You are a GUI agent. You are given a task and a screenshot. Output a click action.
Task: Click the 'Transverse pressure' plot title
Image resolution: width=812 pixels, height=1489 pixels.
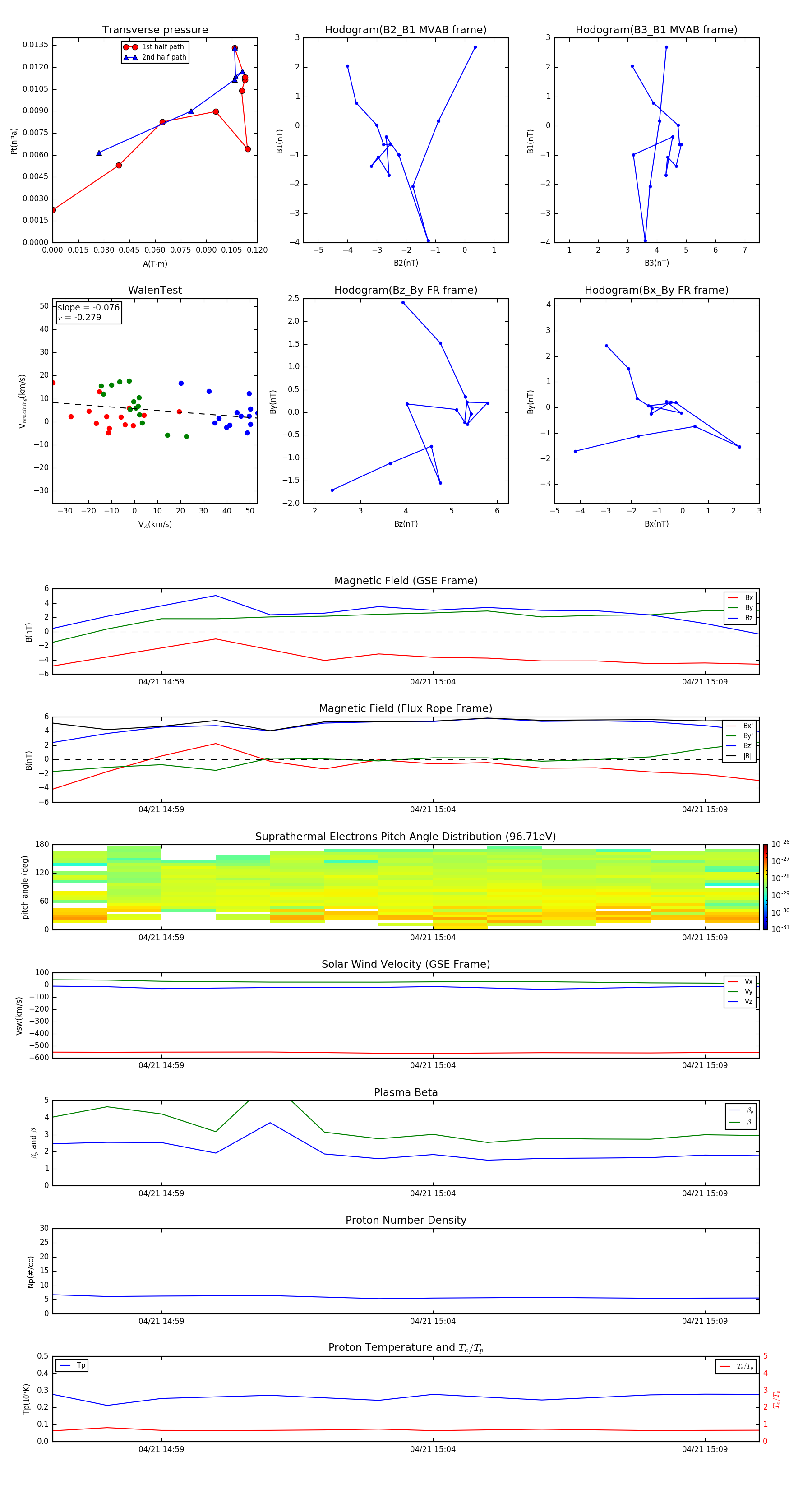pyautogui.click(x=155, y=30)
